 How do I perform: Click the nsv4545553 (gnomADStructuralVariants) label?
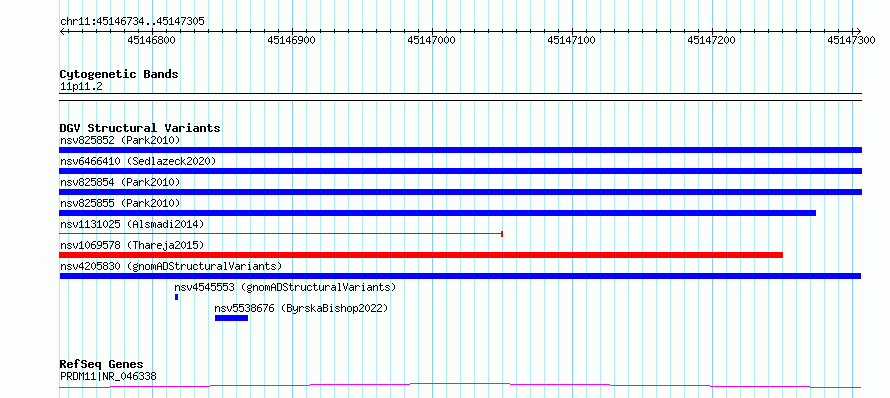(x=286, y=287)
